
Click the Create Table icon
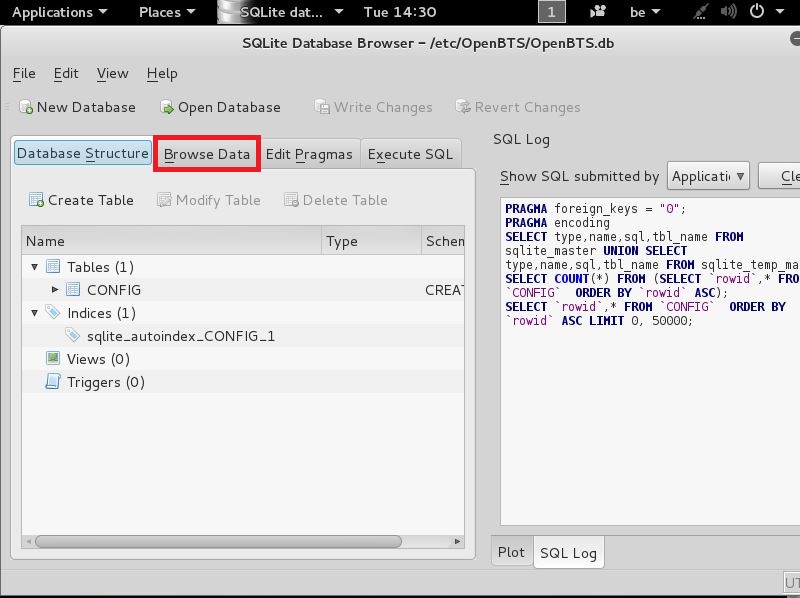(36, 200)
